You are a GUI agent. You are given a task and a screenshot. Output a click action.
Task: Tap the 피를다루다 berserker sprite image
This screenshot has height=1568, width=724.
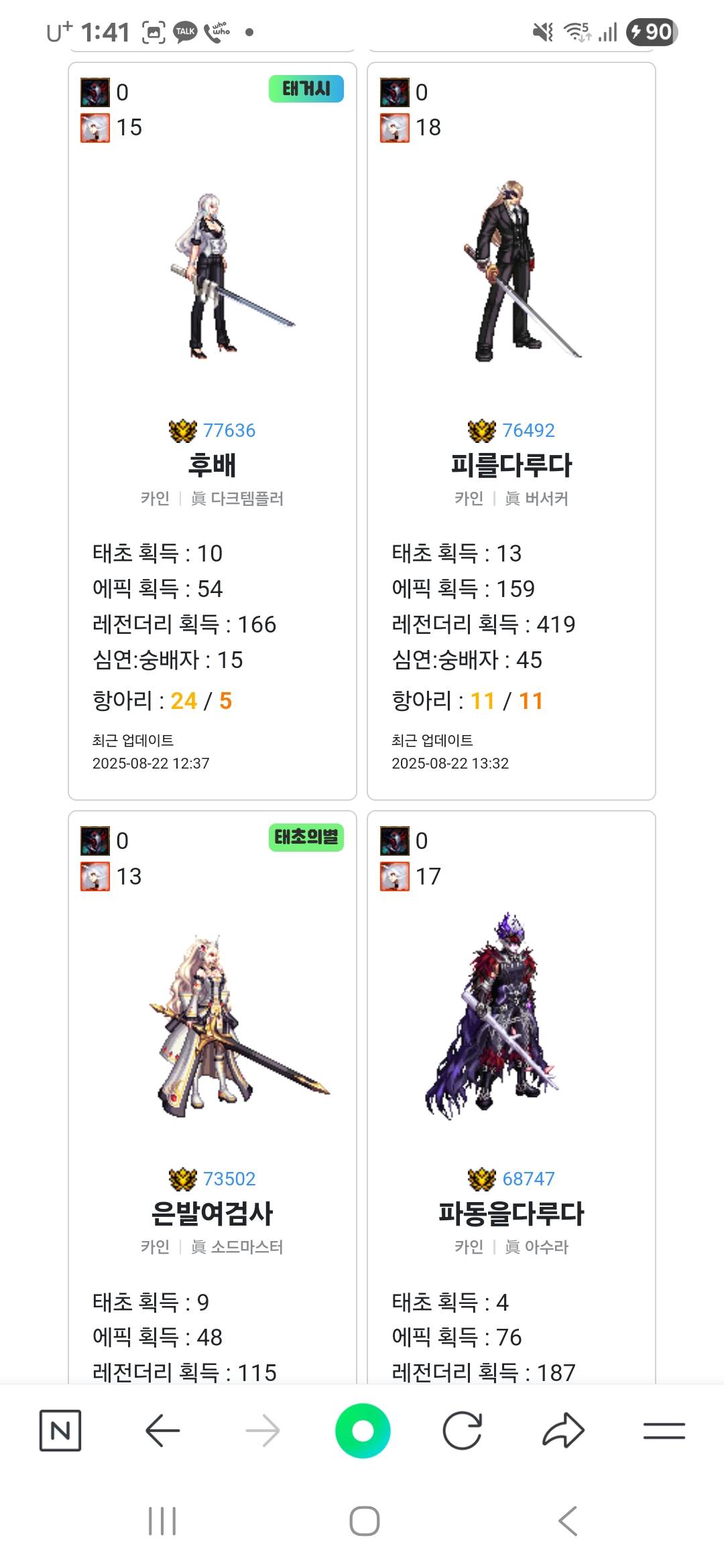(522, 271)
